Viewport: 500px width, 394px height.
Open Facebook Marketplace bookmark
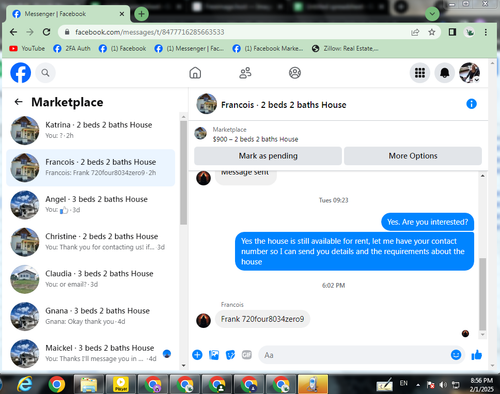tap(268, 49)
